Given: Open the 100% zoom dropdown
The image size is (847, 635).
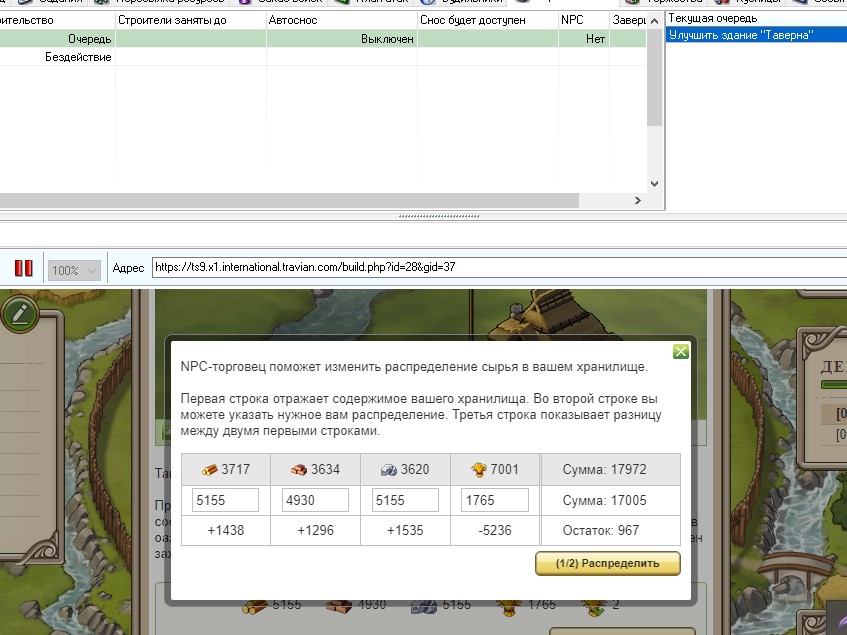Looking at the screenshot, I should point(74,269).
